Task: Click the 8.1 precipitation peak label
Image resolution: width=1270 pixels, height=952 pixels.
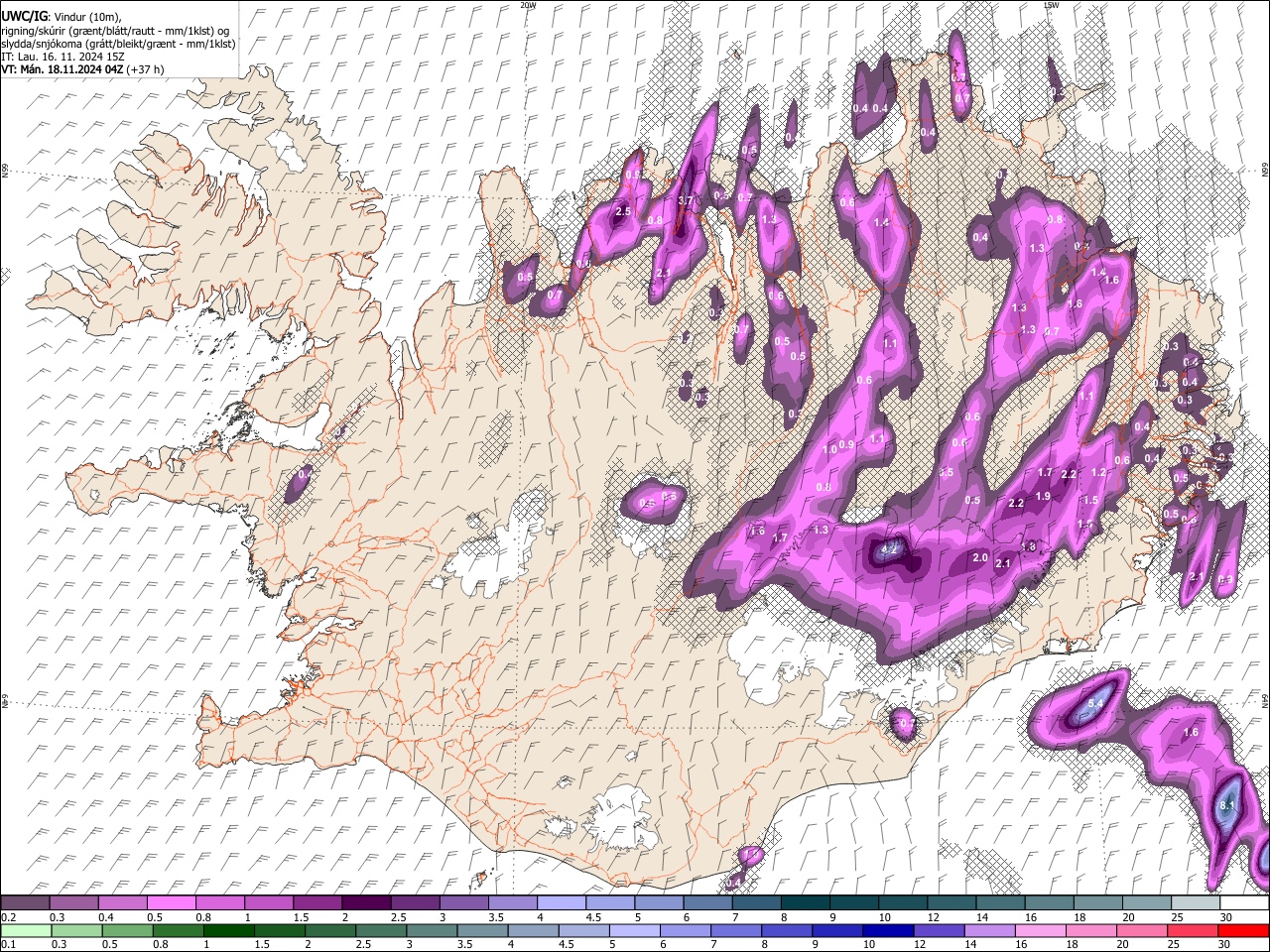Action: click(1227, 805)
